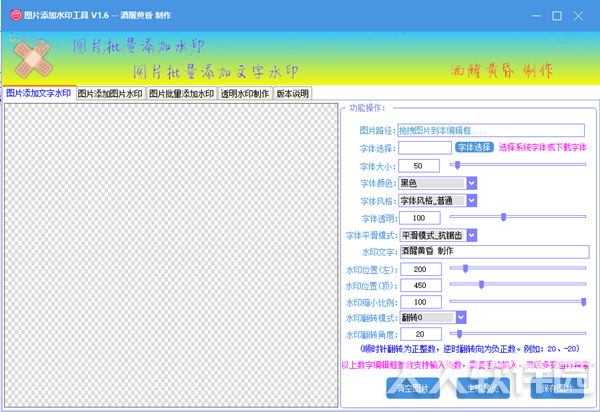This screenshot has height=412, width=600.
Task: Expand the 字体风格 dropdown arrow
Action: click(472, 200)
